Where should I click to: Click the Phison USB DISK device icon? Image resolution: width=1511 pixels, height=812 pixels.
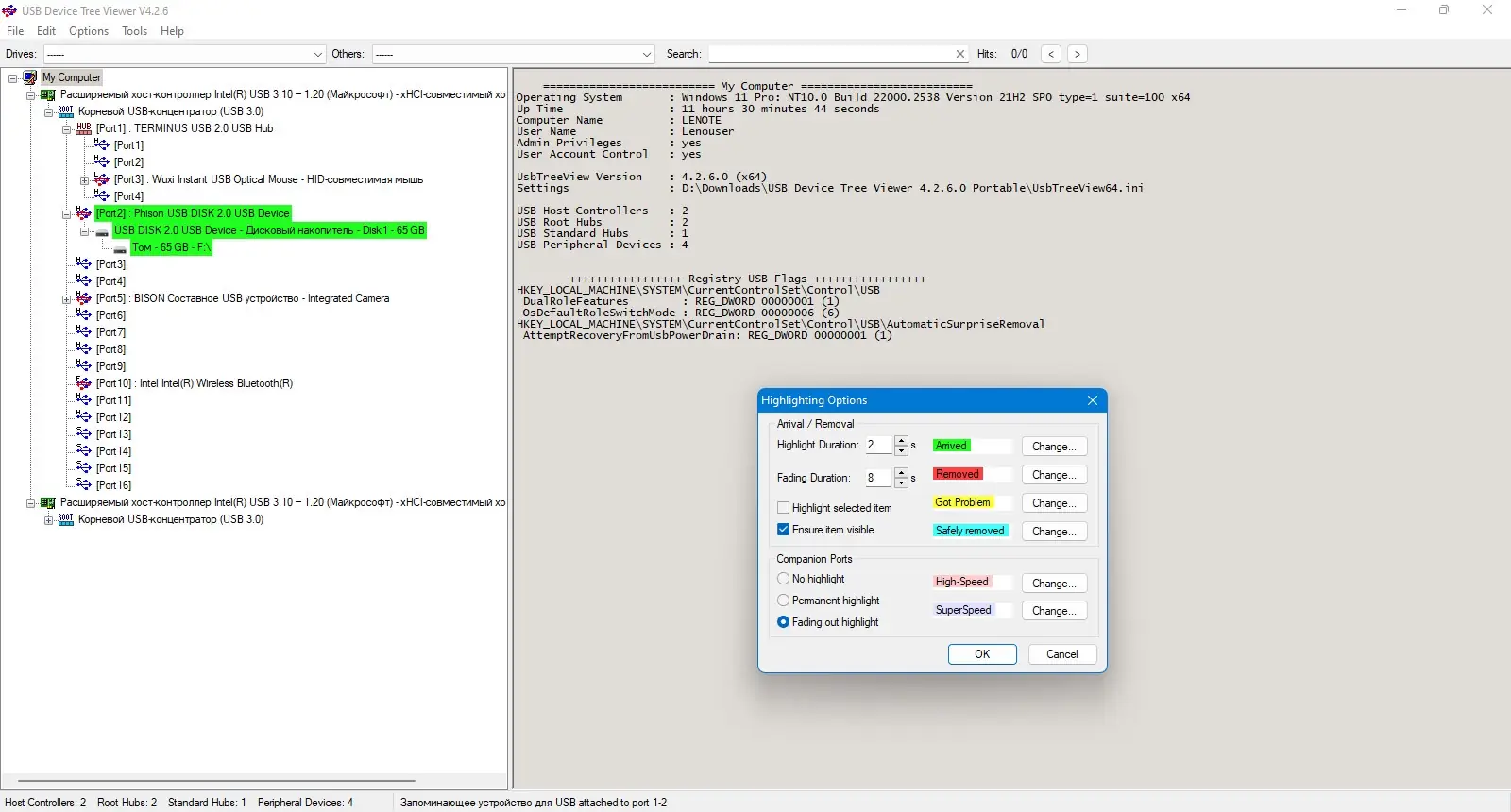(x=84, y=213)
